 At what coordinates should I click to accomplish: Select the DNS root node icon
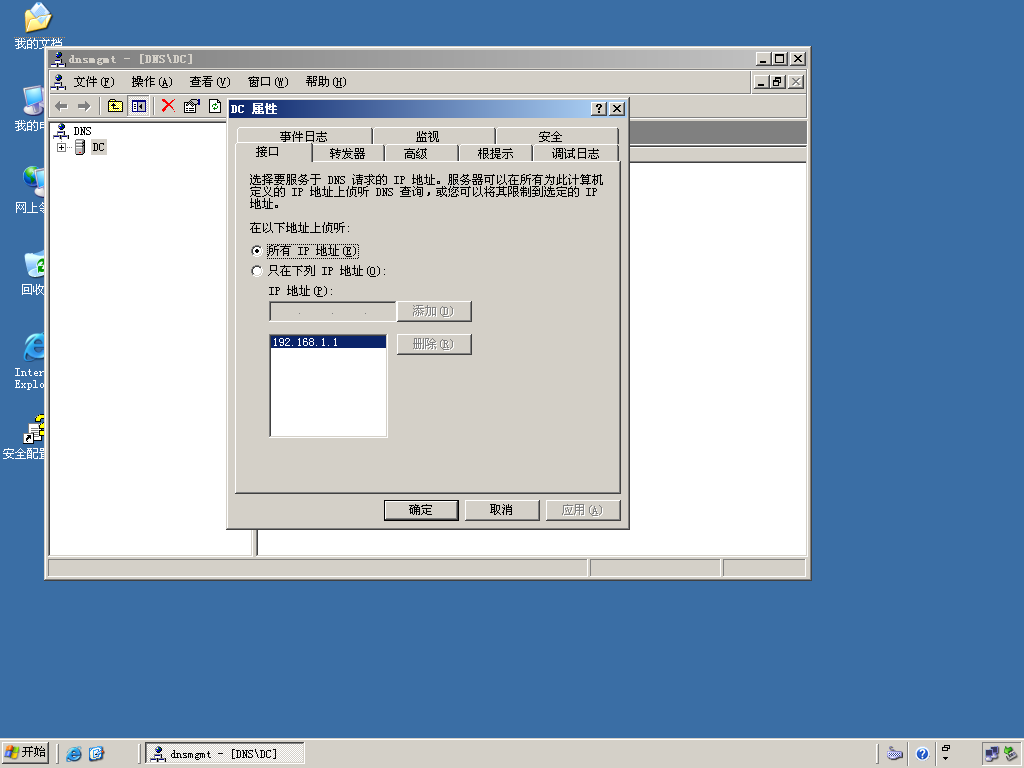pyautogui.click(x=62, y=131)
